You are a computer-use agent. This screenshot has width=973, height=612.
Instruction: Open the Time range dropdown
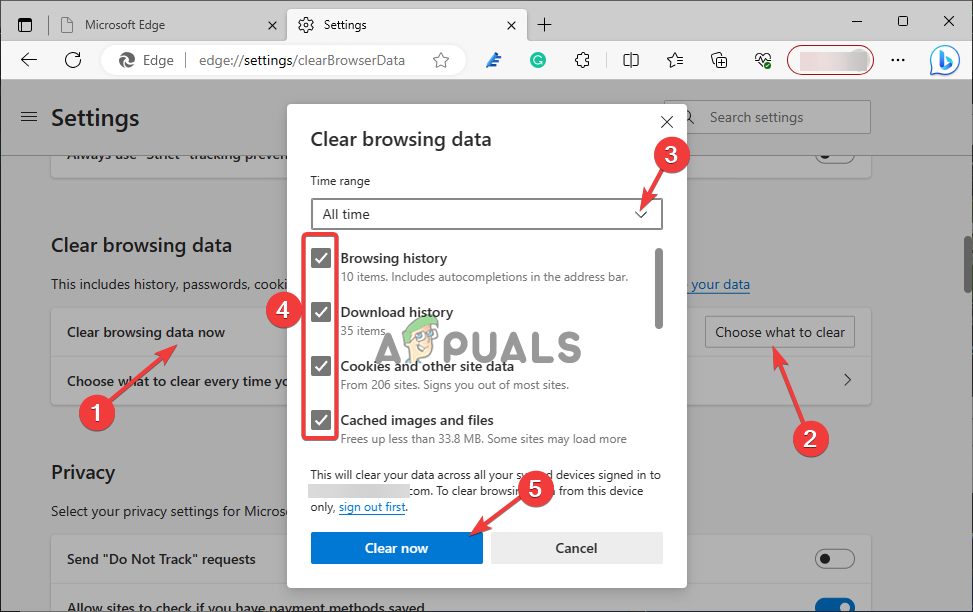coord(641,213)
